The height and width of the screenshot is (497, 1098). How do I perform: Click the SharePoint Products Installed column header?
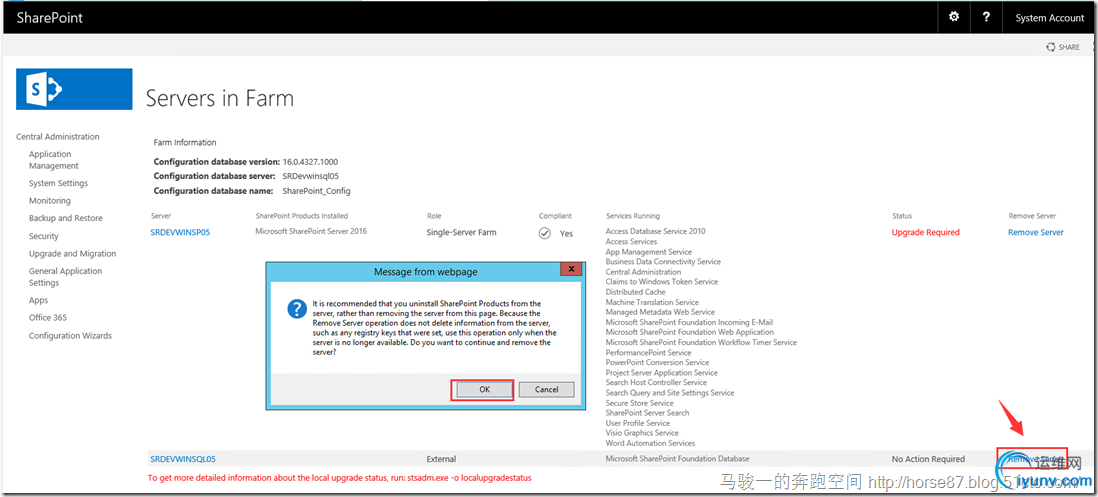[301, 216]
